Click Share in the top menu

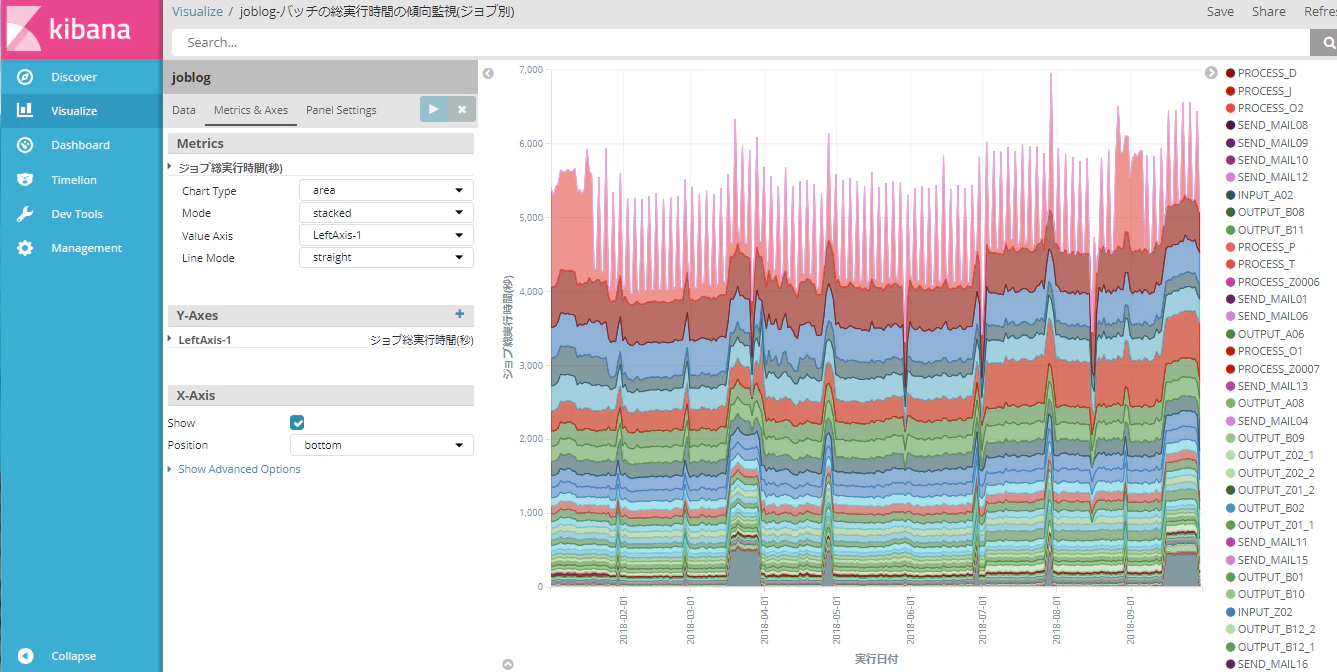coord(1269,12)
